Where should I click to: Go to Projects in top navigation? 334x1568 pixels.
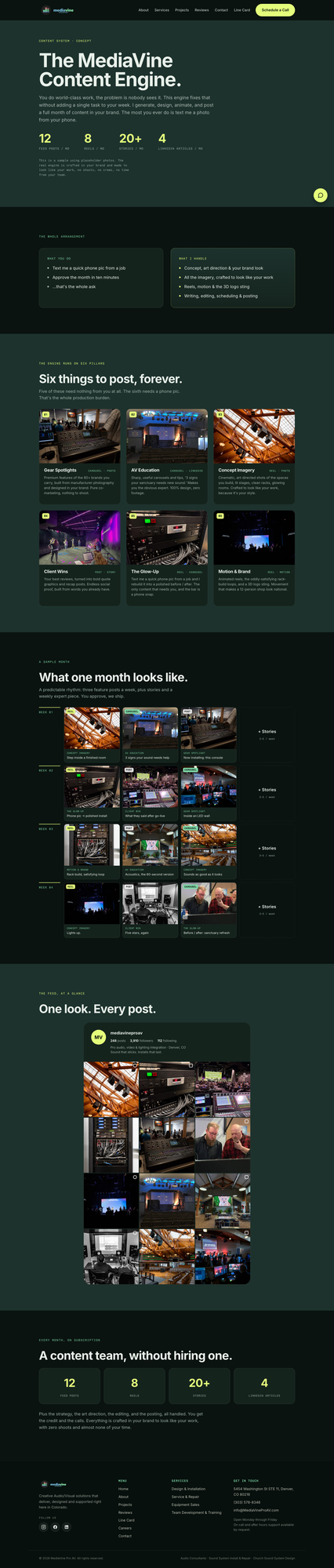click(x=182, y=10)
